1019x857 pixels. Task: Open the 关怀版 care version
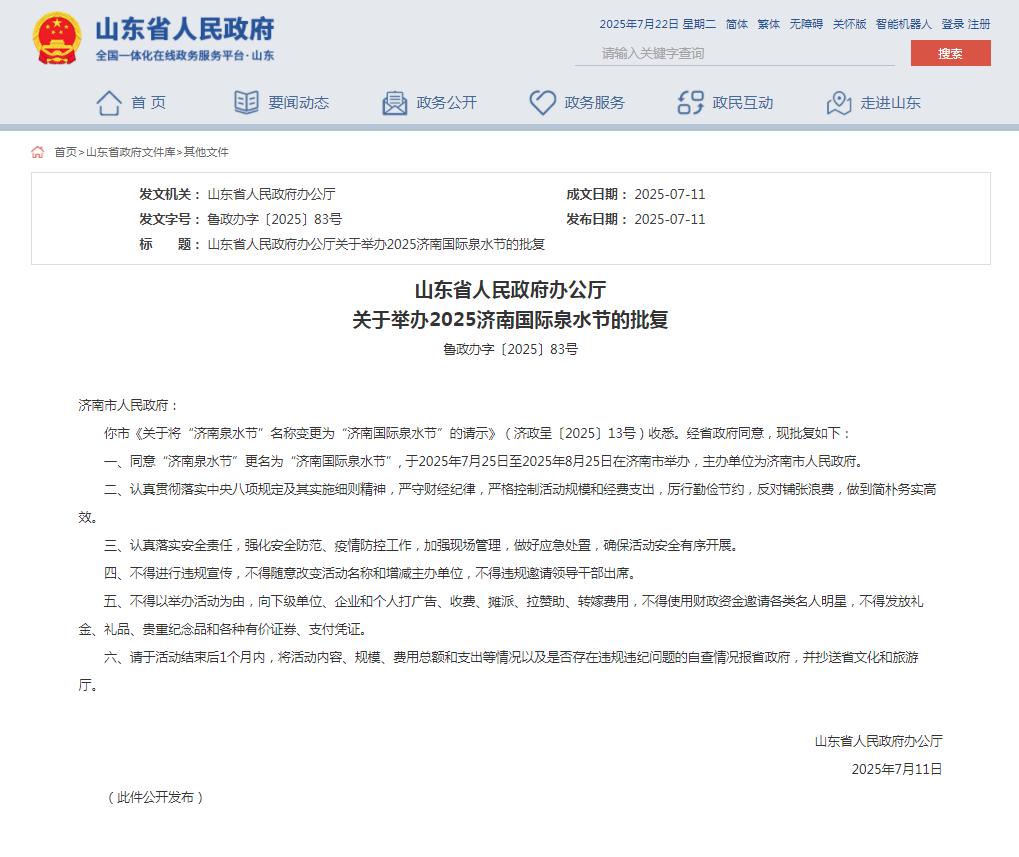[x=849, y=24]
